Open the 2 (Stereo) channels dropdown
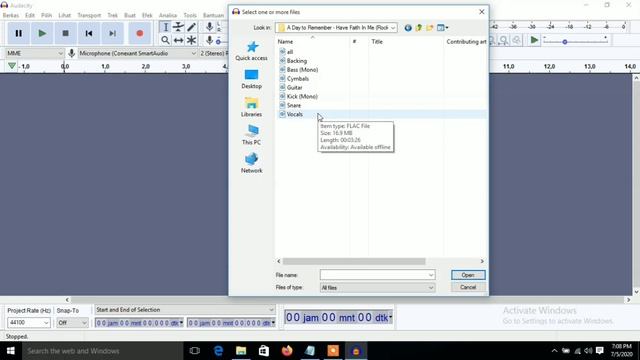The image size is (640, 360). tap(213, 53)
